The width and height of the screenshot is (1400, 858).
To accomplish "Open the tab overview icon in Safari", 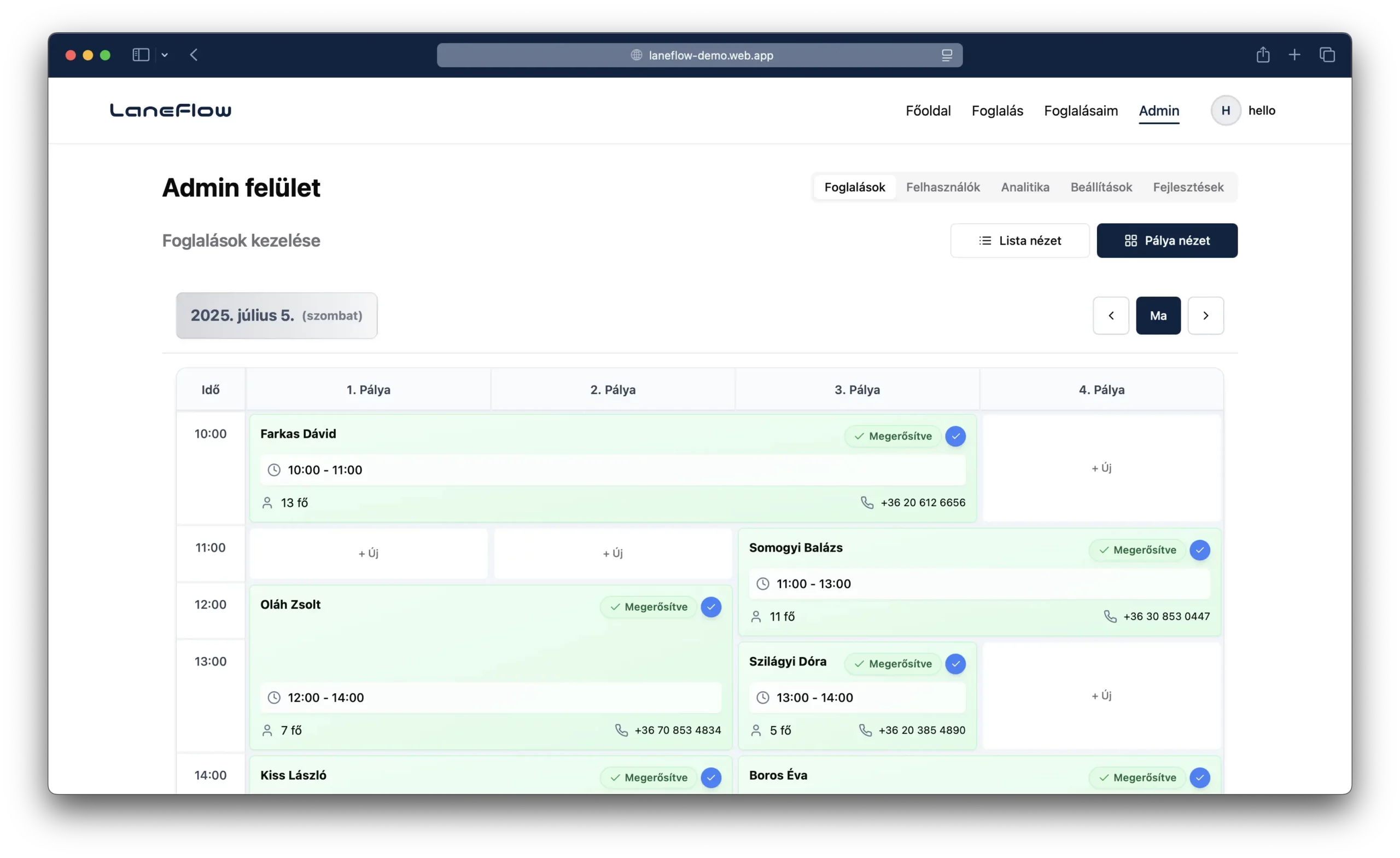I will 1327,55.
